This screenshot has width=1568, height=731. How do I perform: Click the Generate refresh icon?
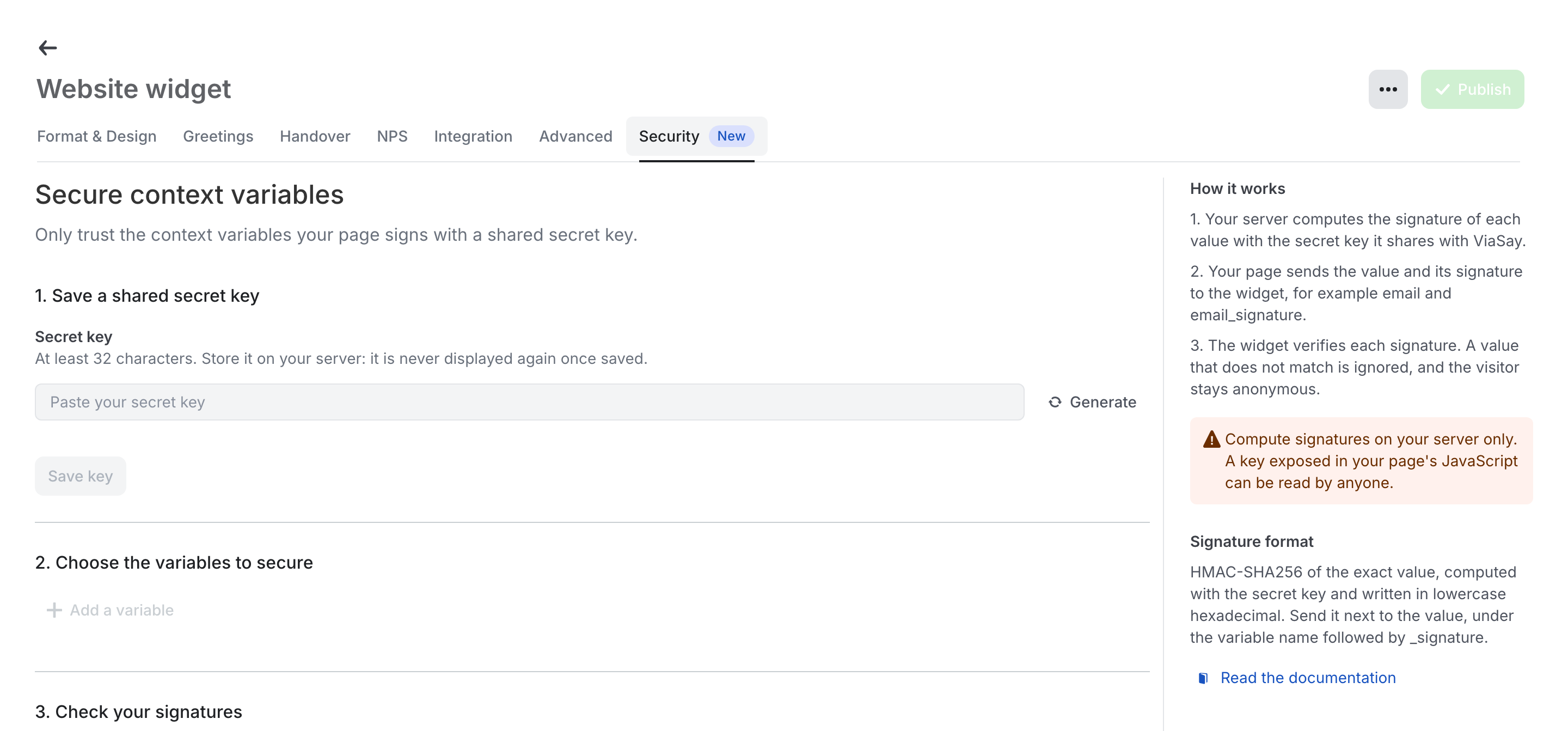(1055, 402)
